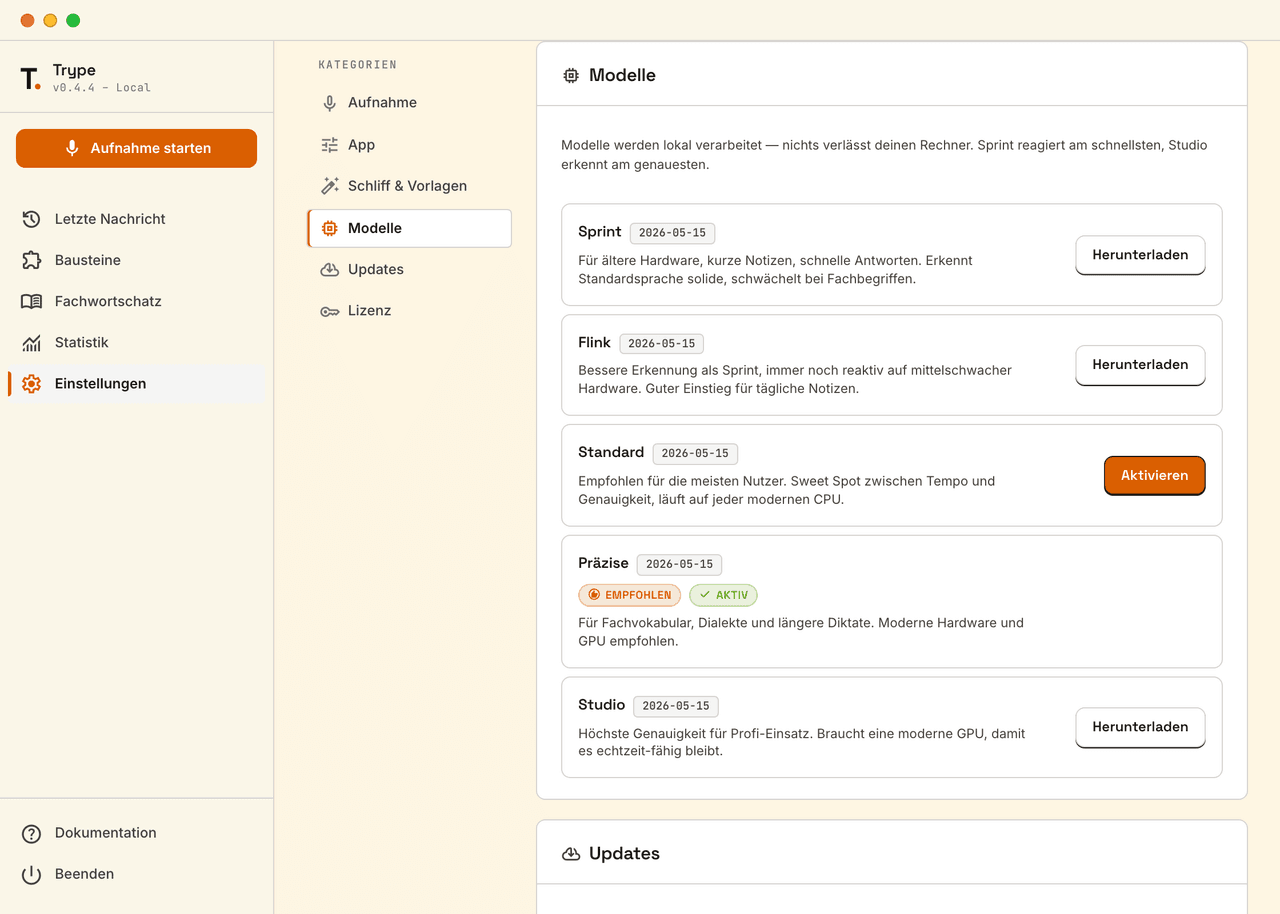The image size is (1280, 914).
Task: Download the Sprint model
Action: click(1140, 255)
